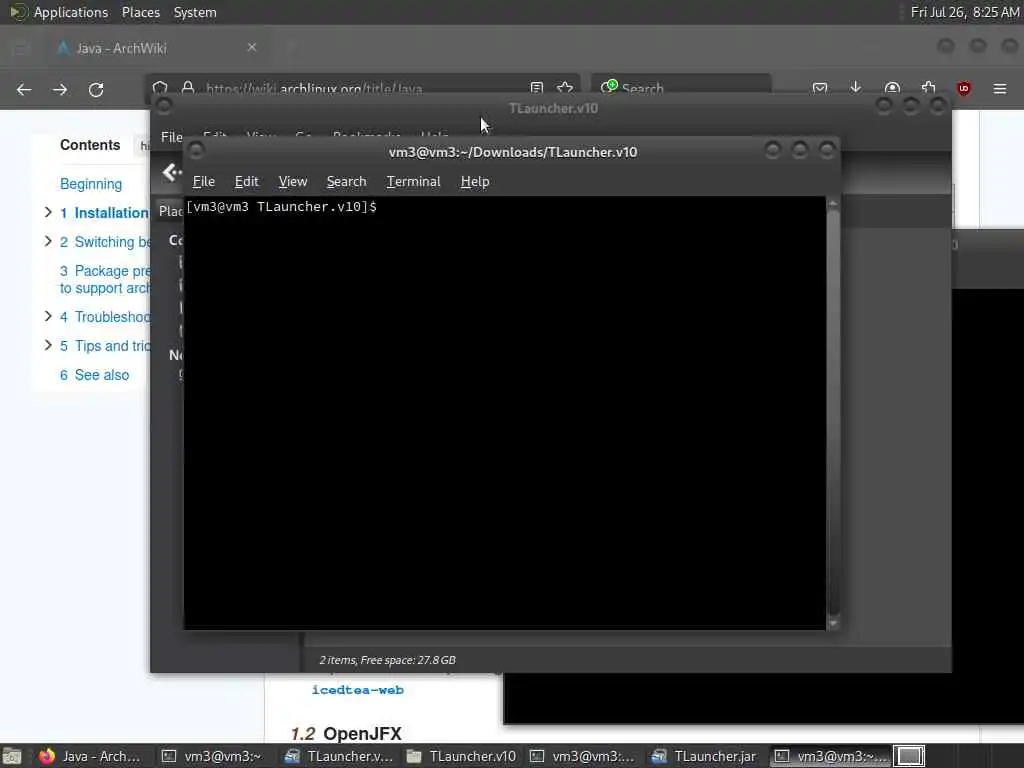Open Firefox account icon
The height and width of the screenshot is (768, 1024).
point(892,88)
